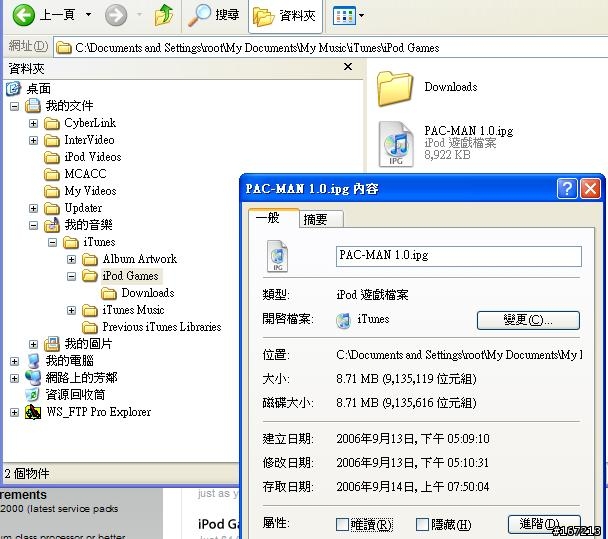Click the green Back arrow icon
The image size is (608, 539).
(23, 15)
